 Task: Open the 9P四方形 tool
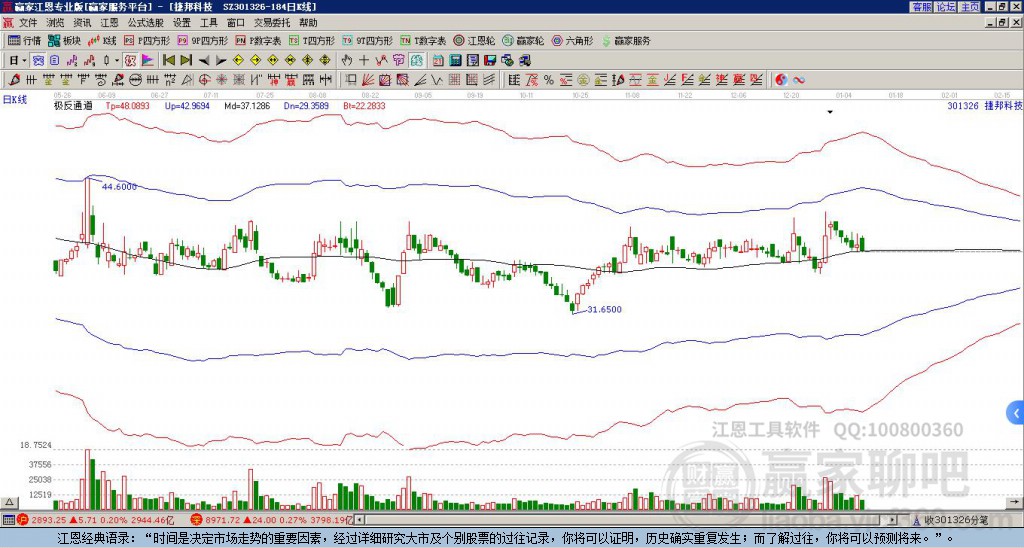[202, 40]
